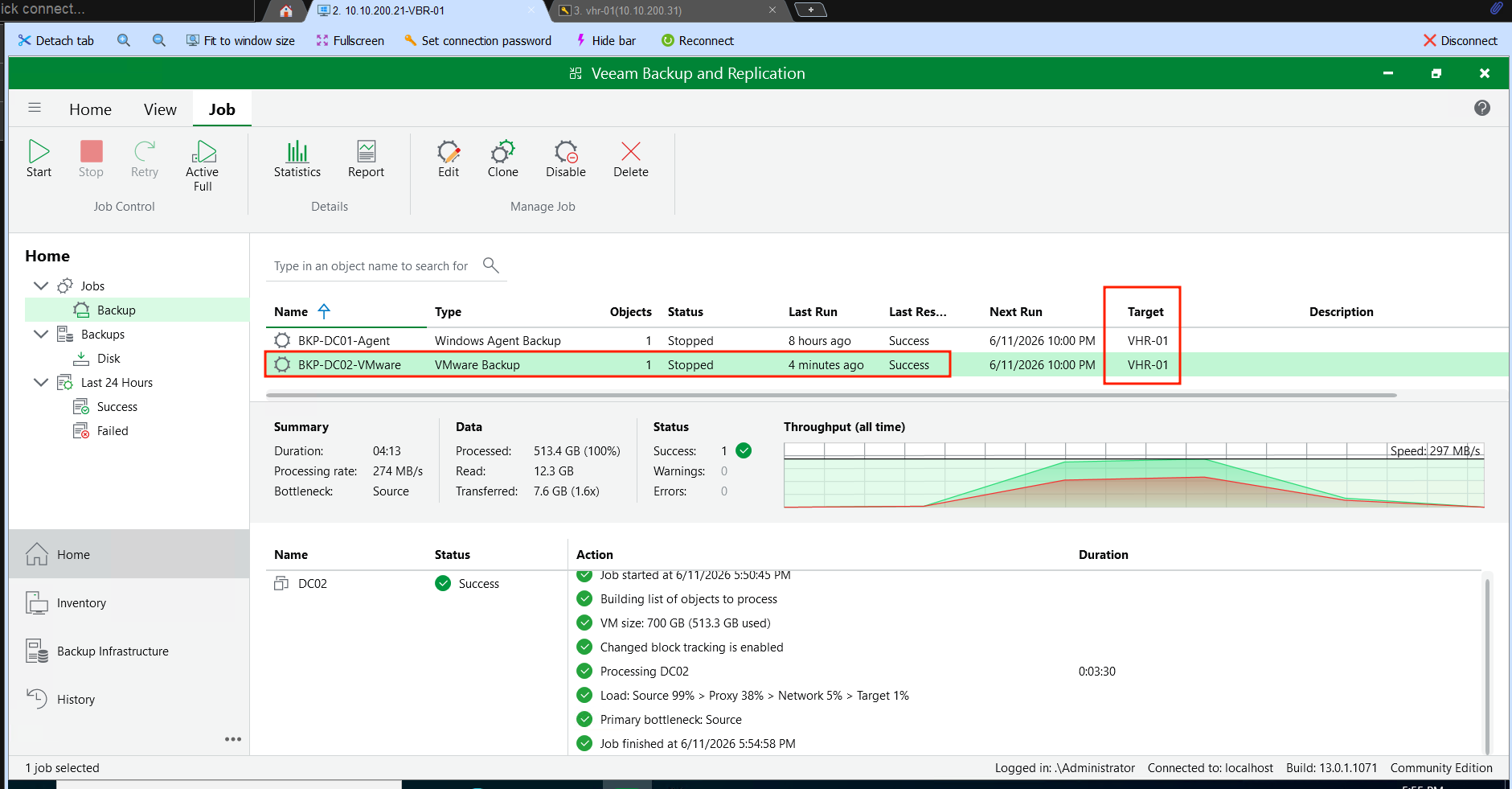The width and height of the screenshot is (1512, 789).
Task: Select the Job ribbon tab
Action: [x=222, y=109]
